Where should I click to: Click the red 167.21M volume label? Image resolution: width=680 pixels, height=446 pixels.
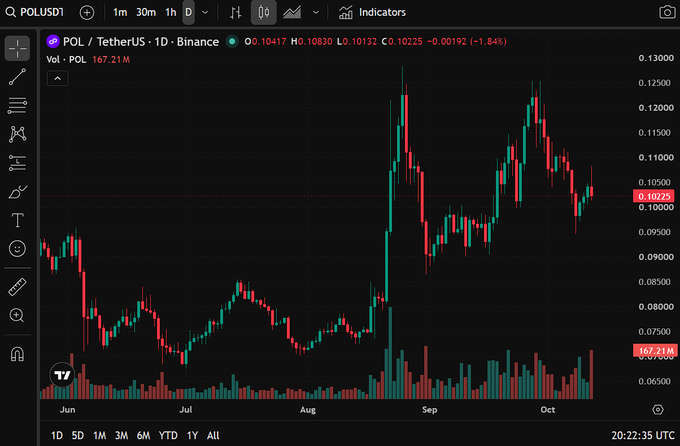tap(655, 350)
